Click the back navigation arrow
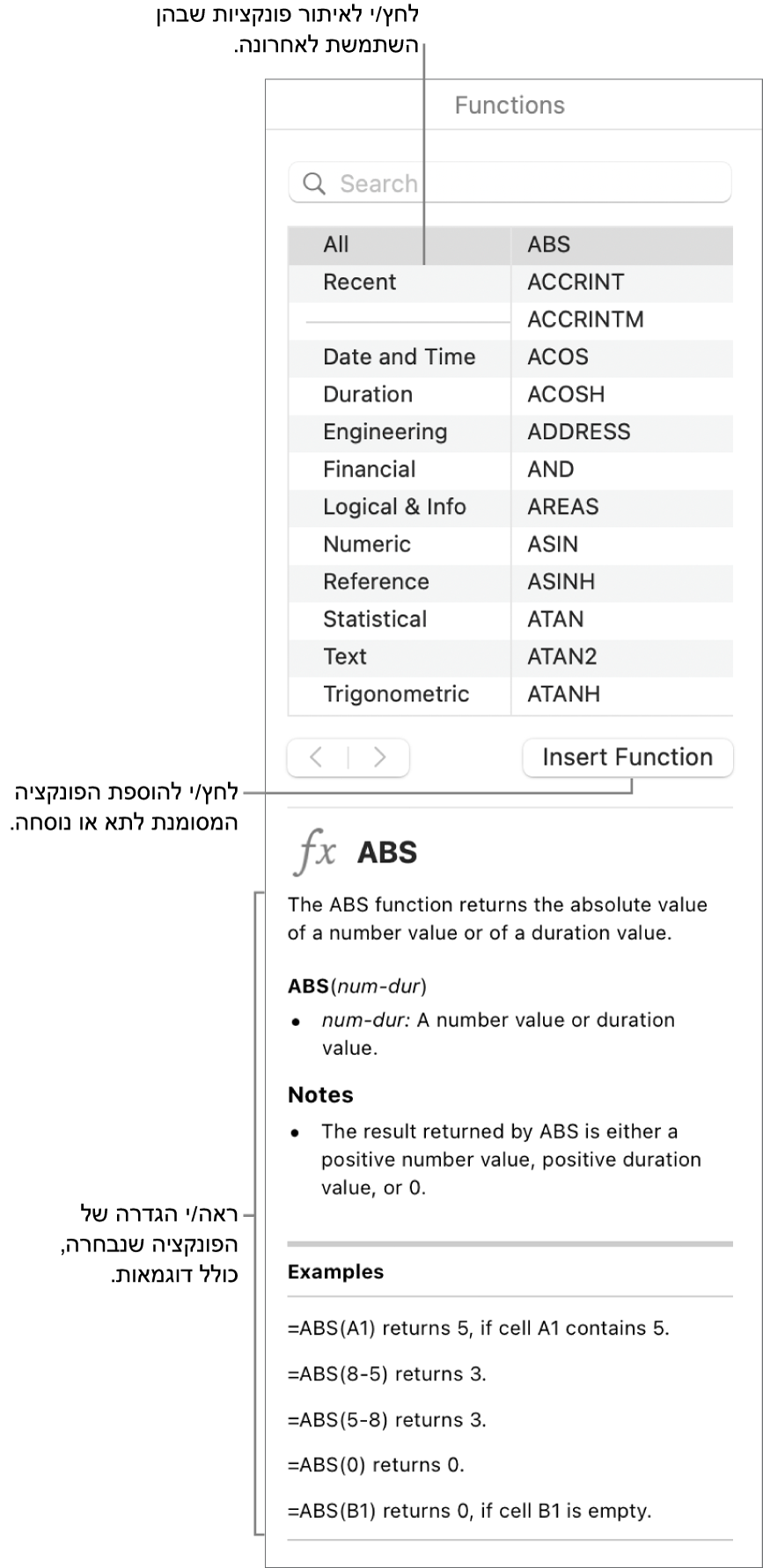 [x=317, y=757]
